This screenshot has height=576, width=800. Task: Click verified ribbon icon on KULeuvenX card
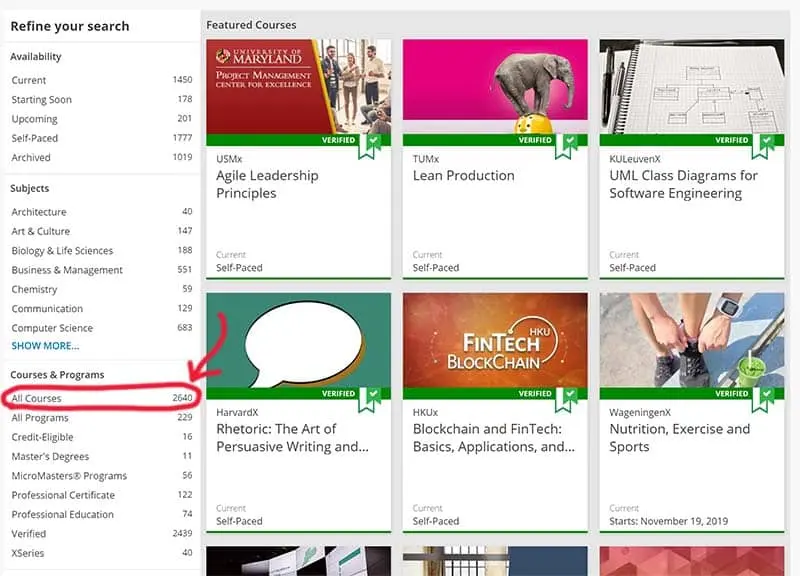[763, 146]
